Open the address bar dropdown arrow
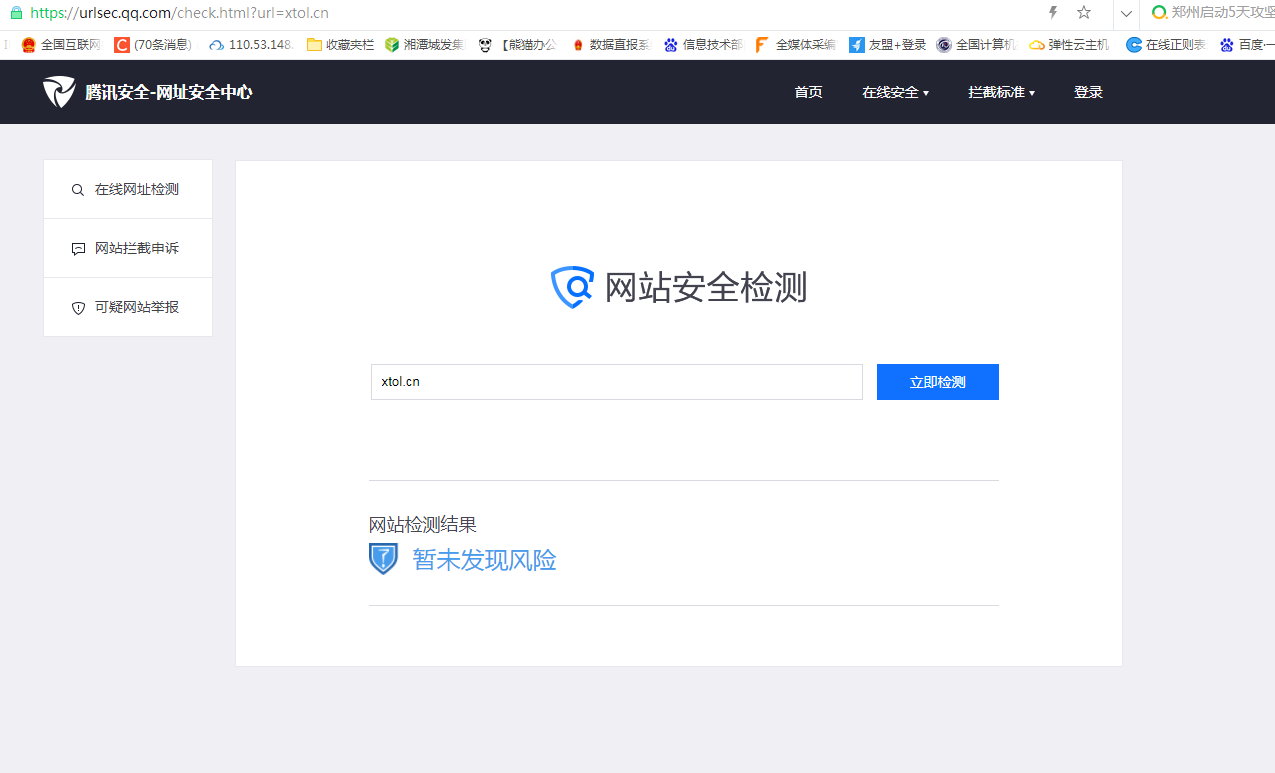The image size is (1275, 773). click(x=1126, y=14)
